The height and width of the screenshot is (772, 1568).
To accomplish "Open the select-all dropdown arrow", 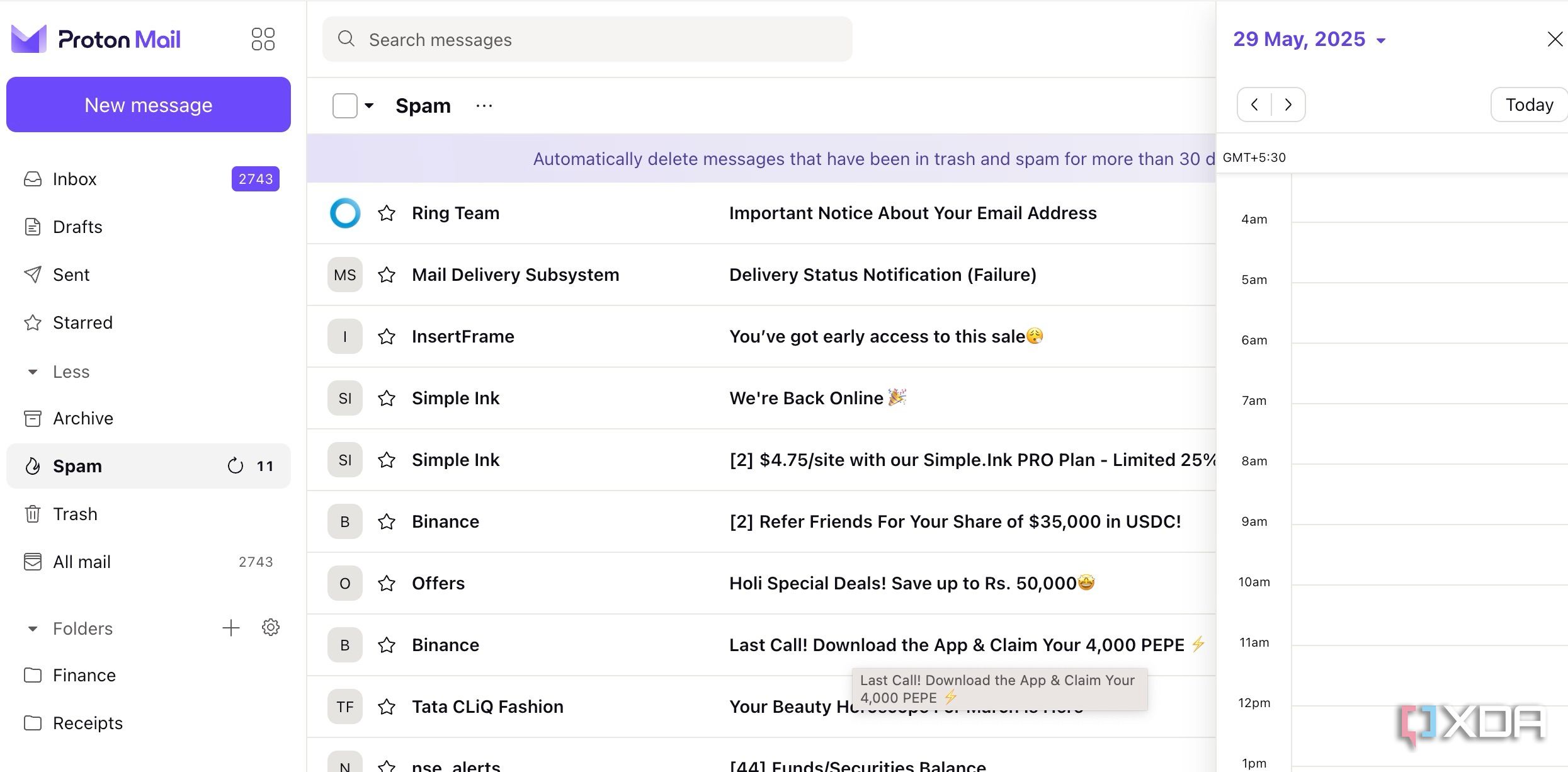I will tap(369, 106).
